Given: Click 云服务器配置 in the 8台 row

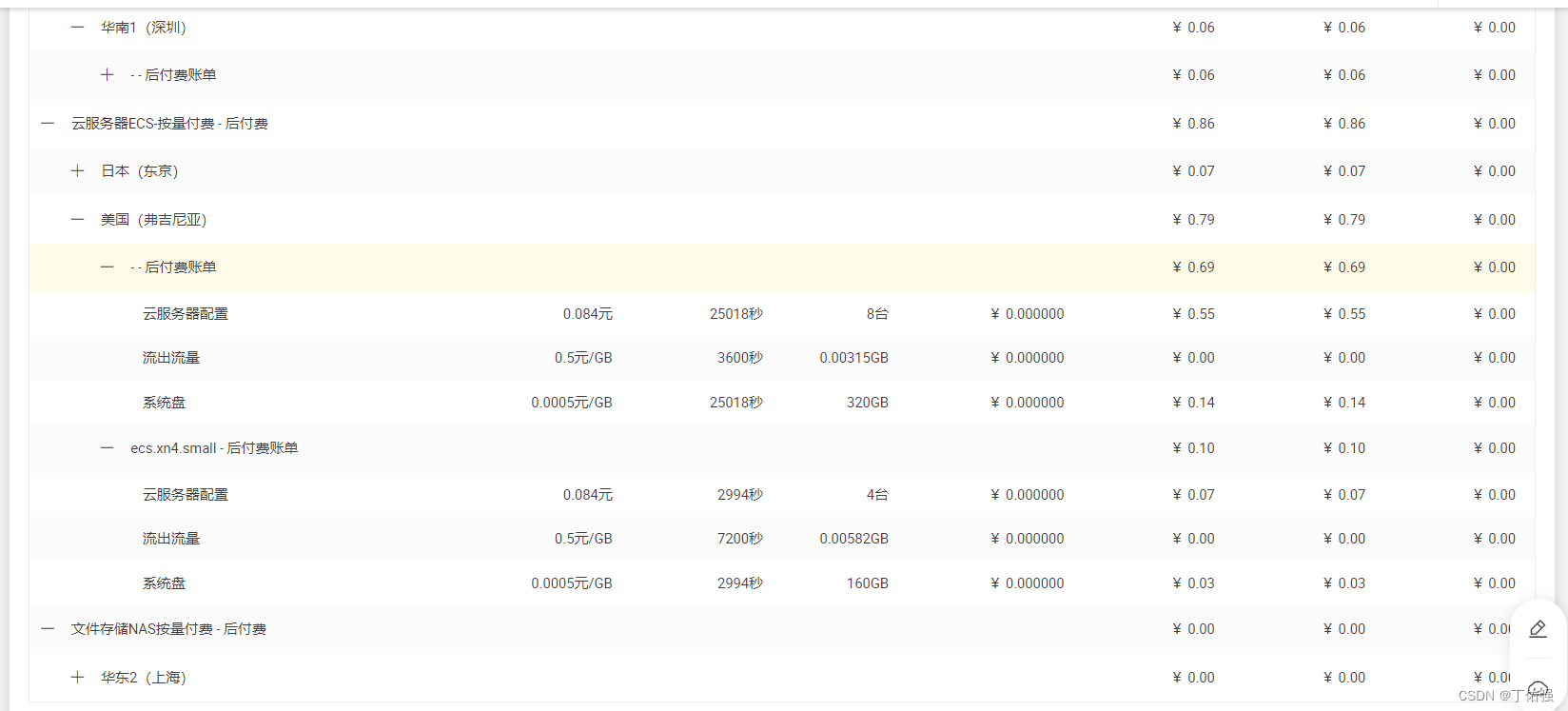Looking at the screenshot, I should click(x=186, y=314).
